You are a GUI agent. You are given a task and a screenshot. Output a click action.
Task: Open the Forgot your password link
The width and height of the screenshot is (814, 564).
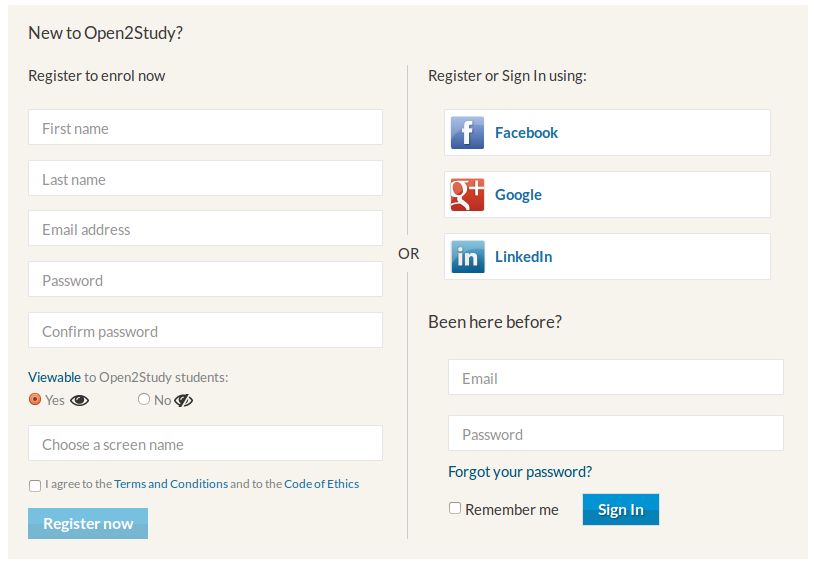(520, 472)
